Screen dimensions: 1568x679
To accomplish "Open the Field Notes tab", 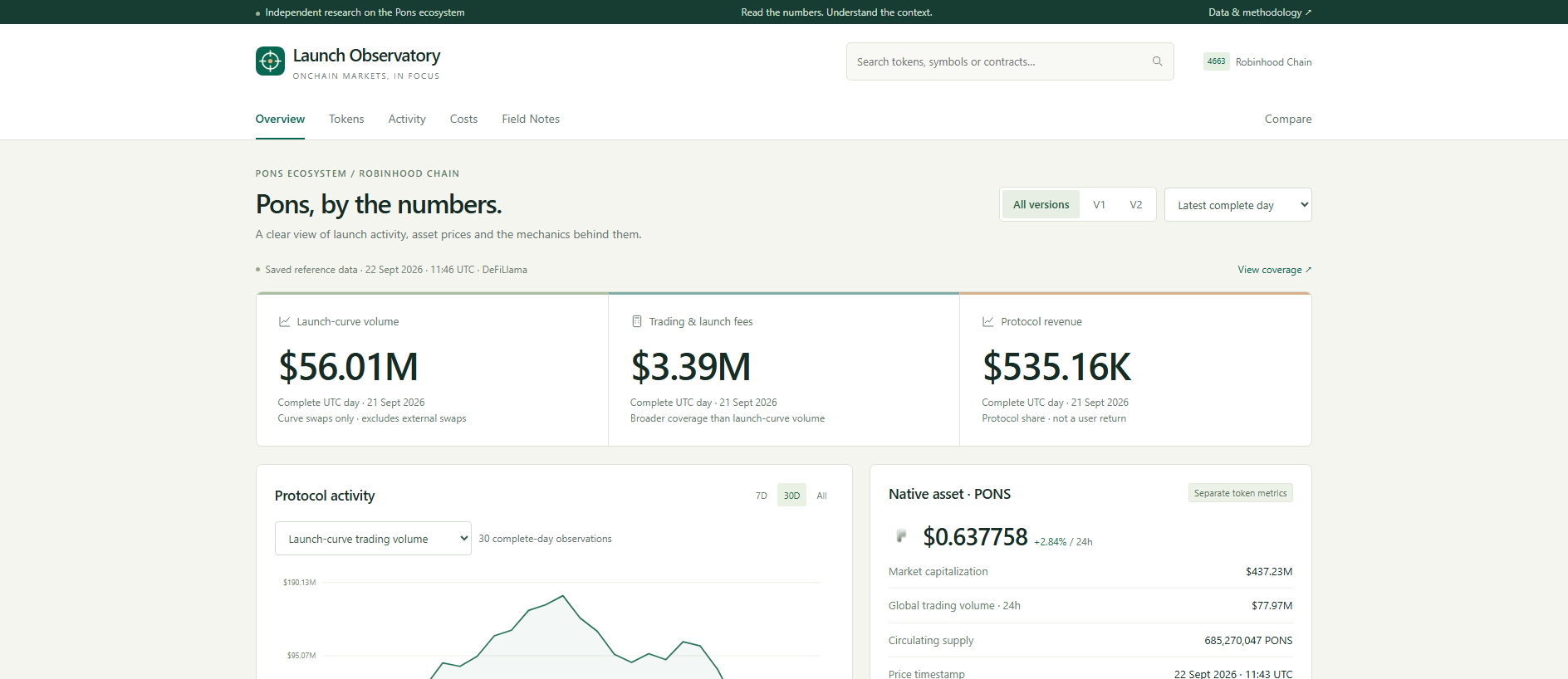I will (531, 120).
